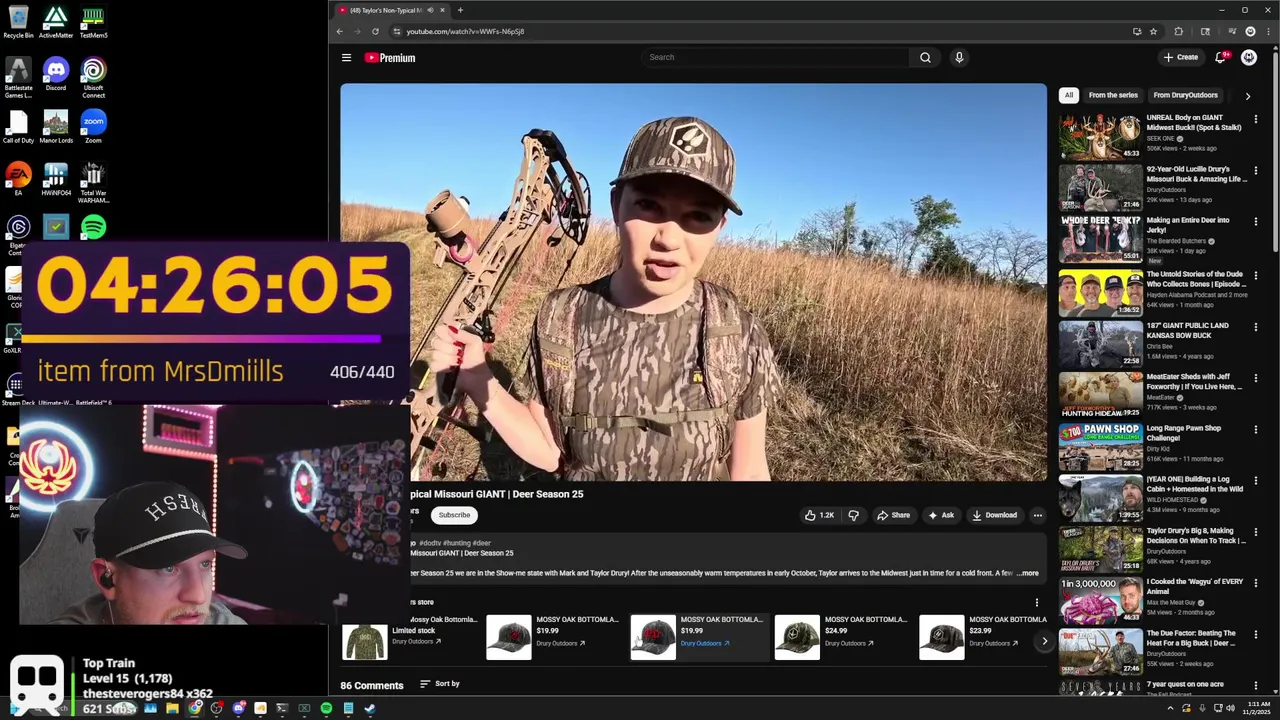This screenshot has width=1280, height=720.
Task: Open 187" GIANT PUBLIC LAND KANSAS BOW BUCK thumbnail
Action: coord(1100,344)
